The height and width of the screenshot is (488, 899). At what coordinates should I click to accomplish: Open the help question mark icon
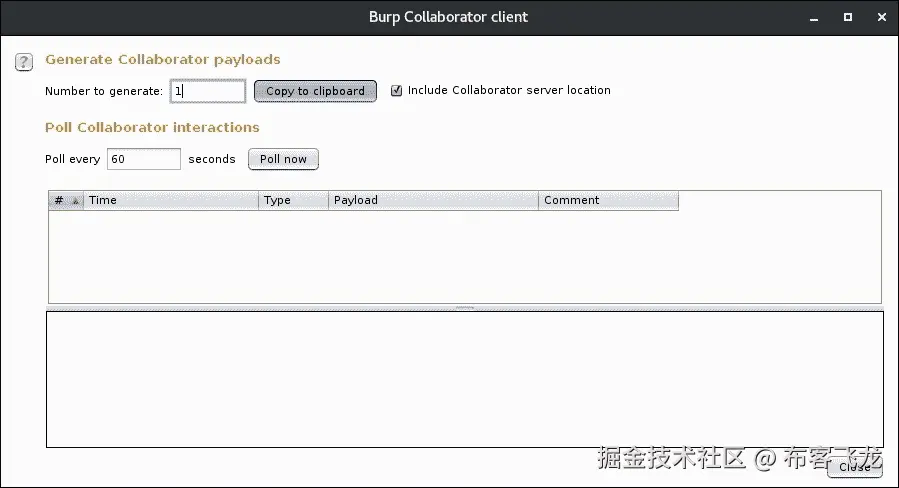[24, 61]
